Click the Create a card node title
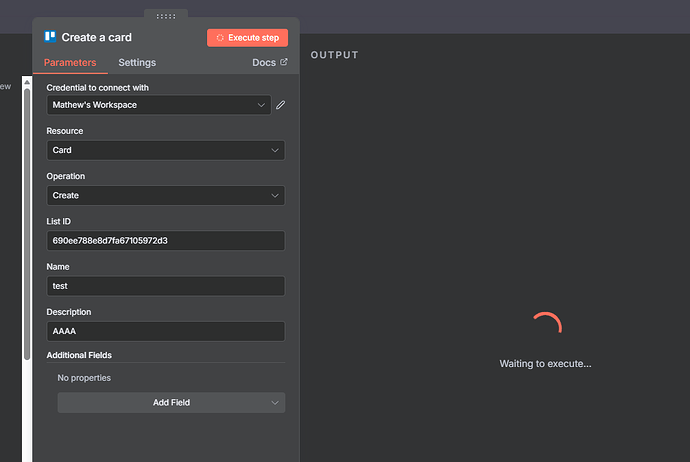Image resolution: width=690 pixels, height=462 pixels. pos(96,37)
